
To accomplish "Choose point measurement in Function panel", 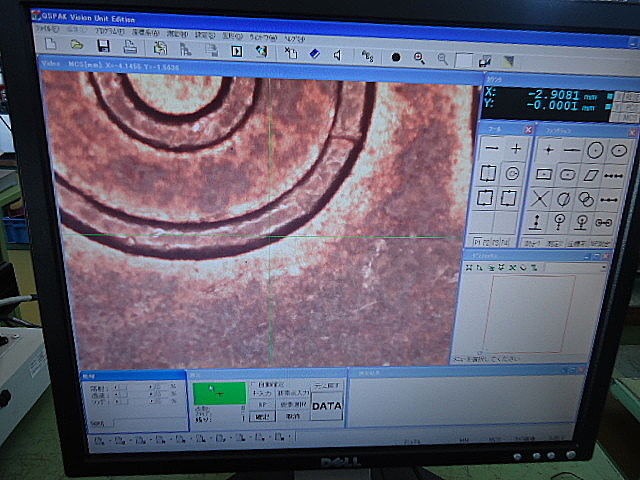I will (x=549, y=150).
